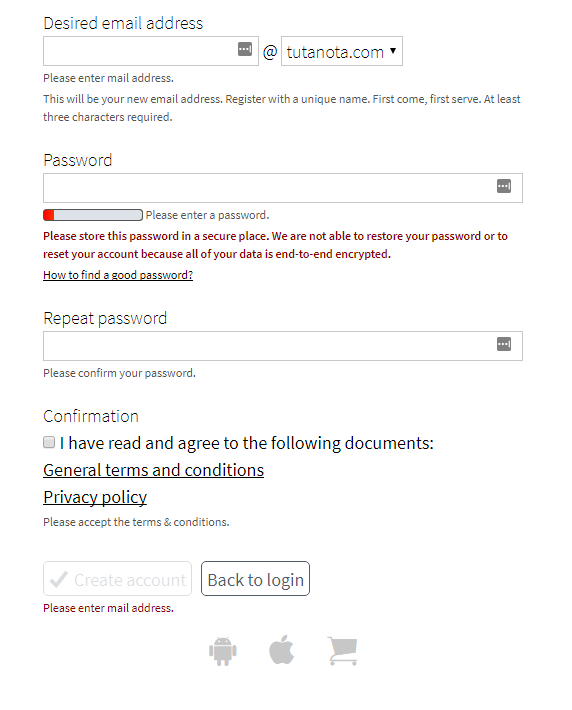The image size is (572, 710).
Task: Click the password strength bar
Action: (x=93, y=215)
